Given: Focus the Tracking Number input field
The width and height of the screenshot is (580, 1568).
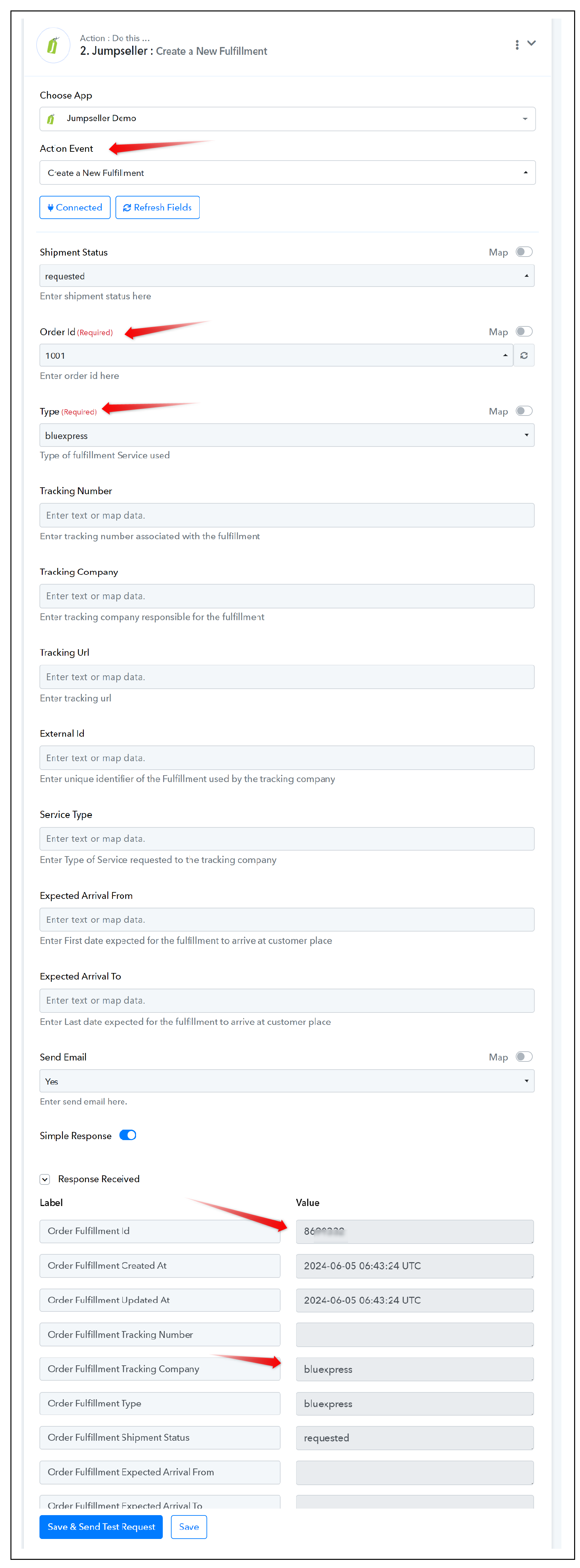Looking at the screenshot, I should pos(287,515).
